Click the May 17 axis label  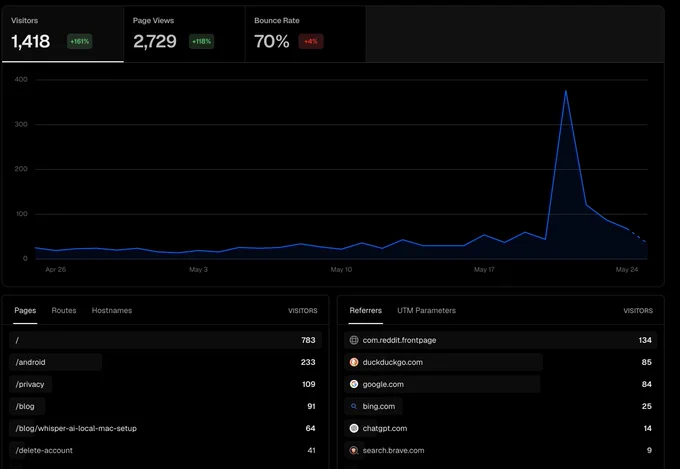click(484, 270)
